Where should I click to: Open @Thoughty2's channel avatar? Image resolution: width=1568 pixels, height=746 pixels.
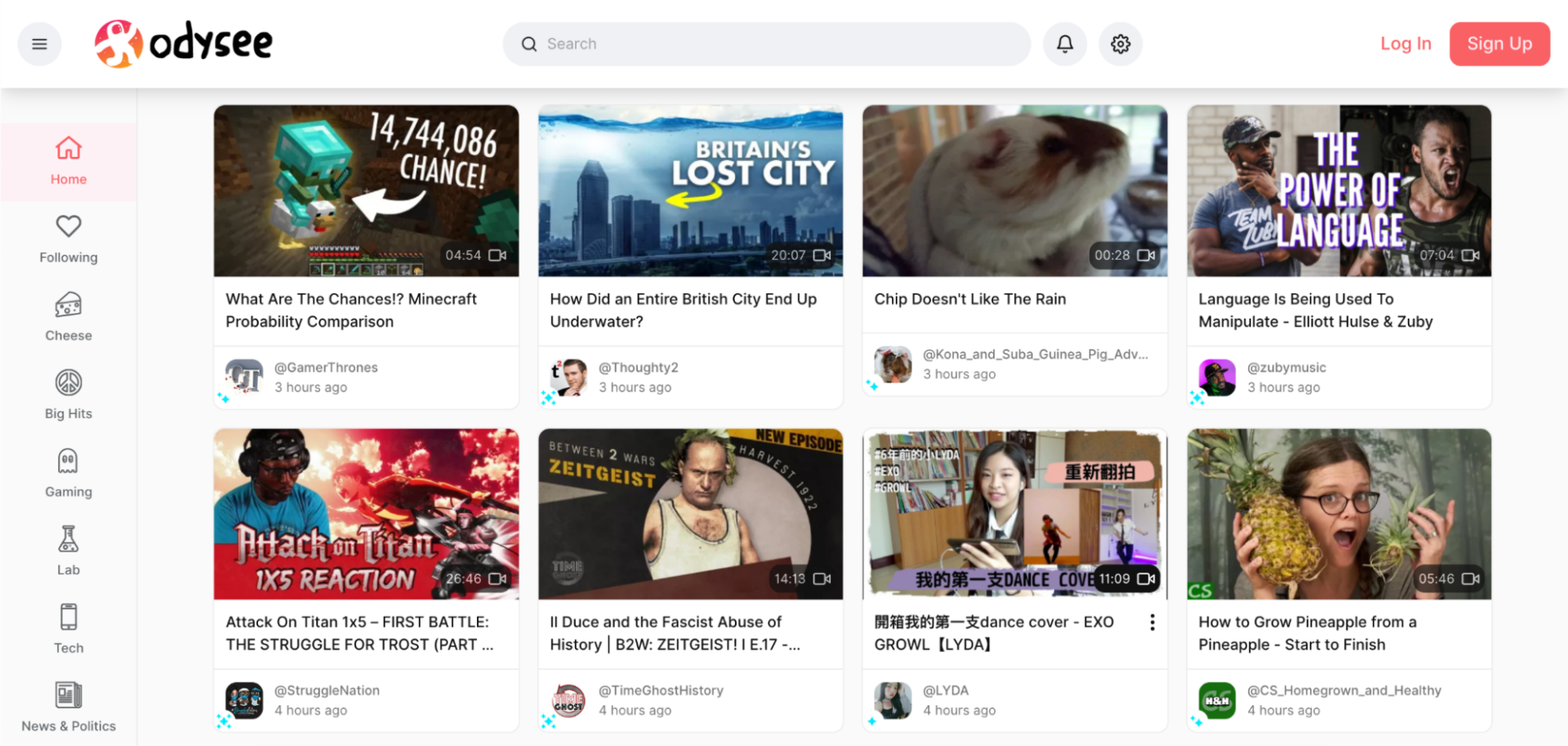(568, 377)
